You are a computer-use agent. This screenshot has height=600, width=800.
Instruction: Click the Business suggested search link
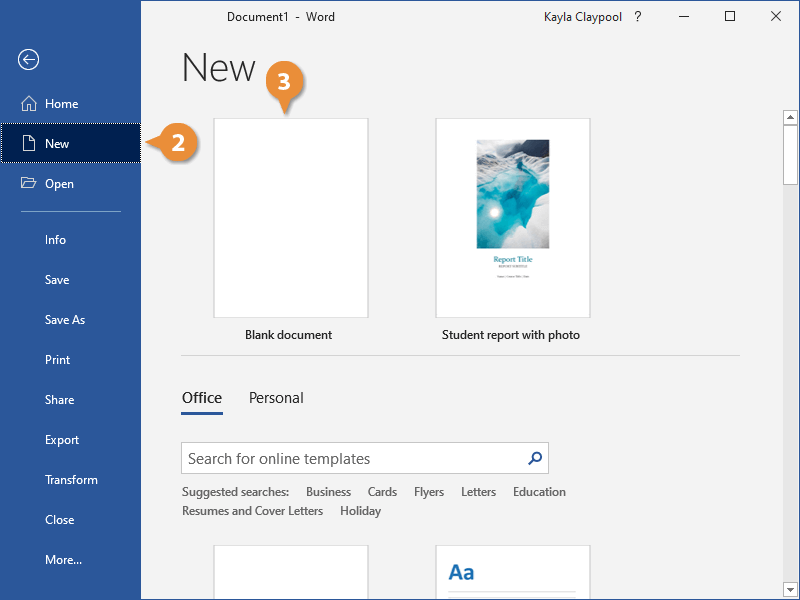coord(328,492)
